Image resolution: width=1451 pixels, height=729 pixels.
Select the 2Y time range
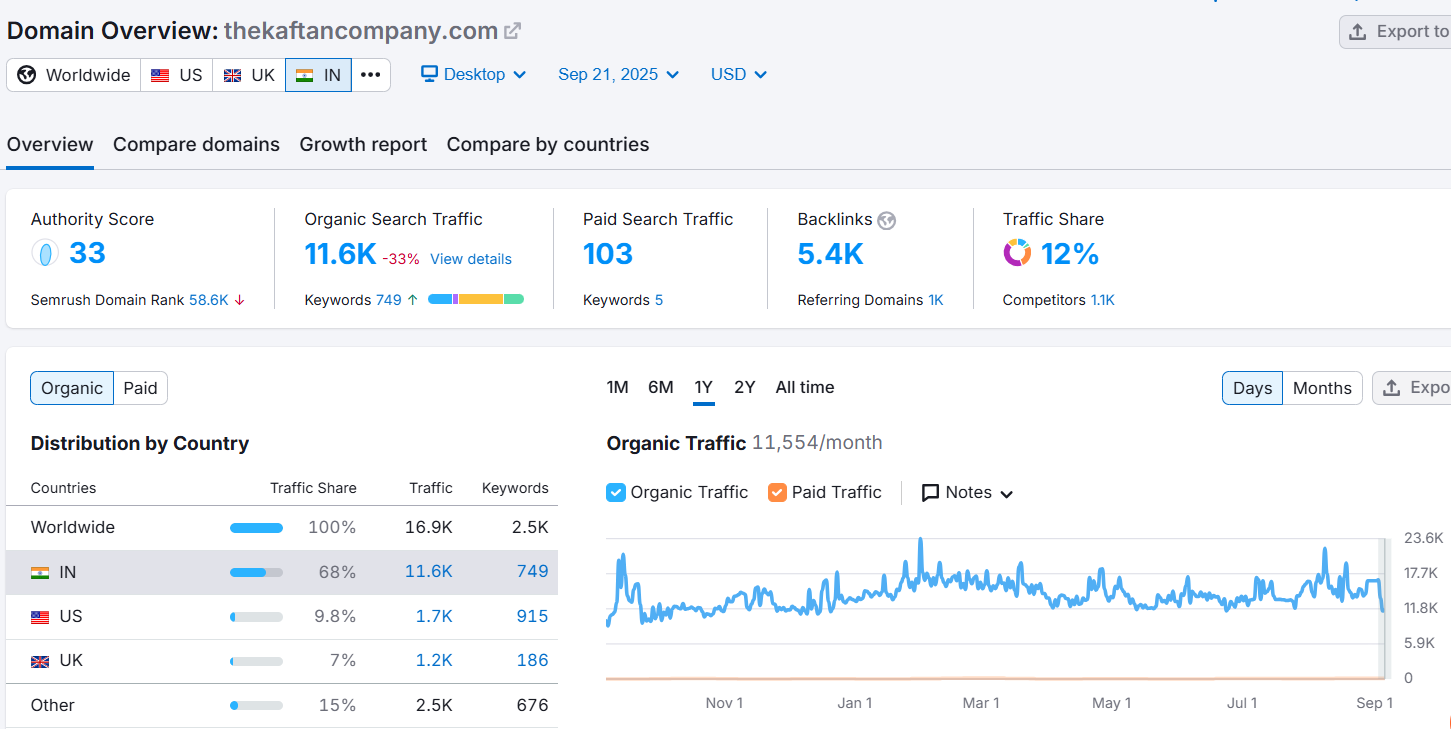point(745,387)
